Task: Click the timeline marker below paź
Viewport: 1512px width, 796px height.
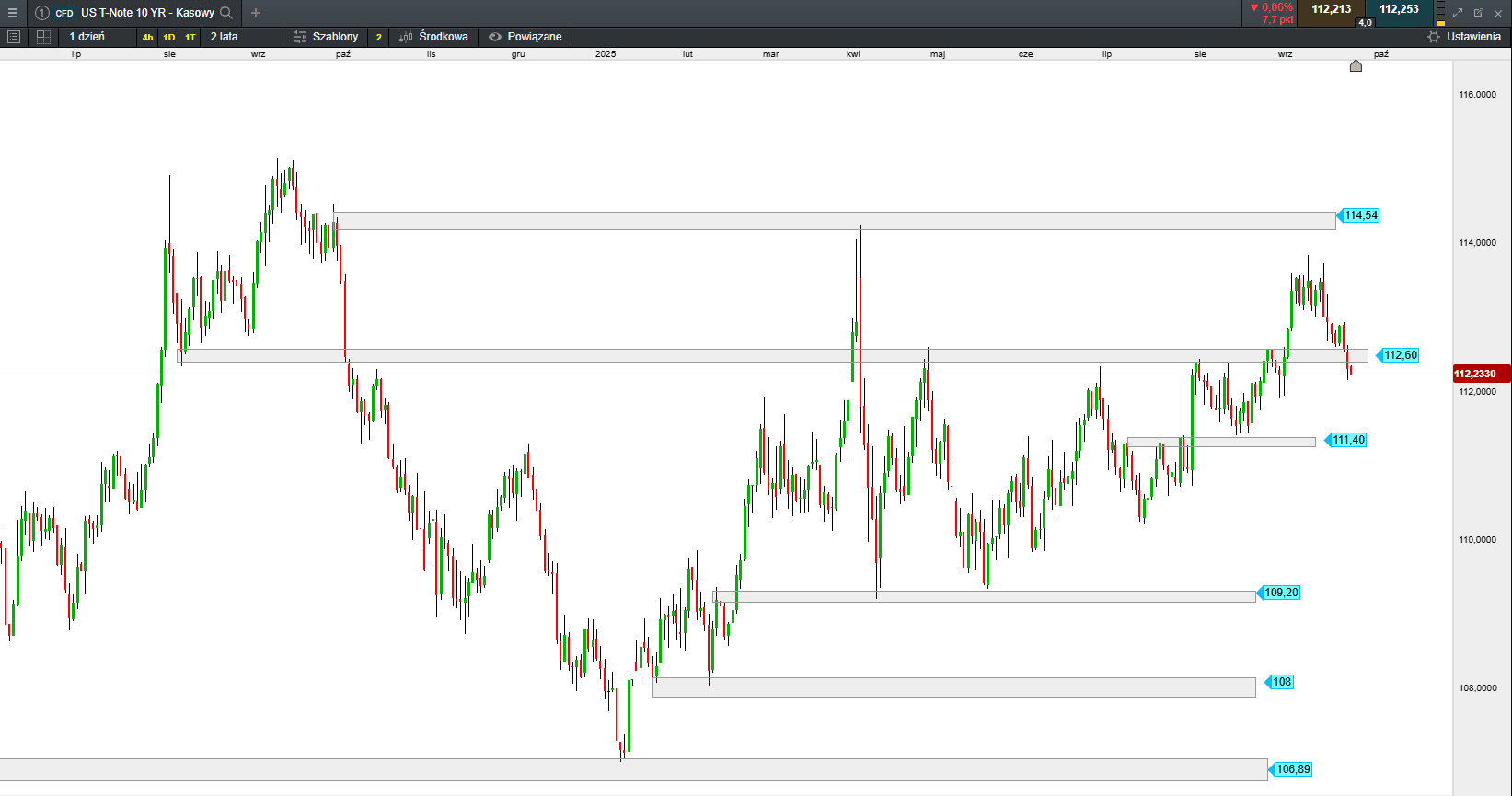Action: [1356, 65]
